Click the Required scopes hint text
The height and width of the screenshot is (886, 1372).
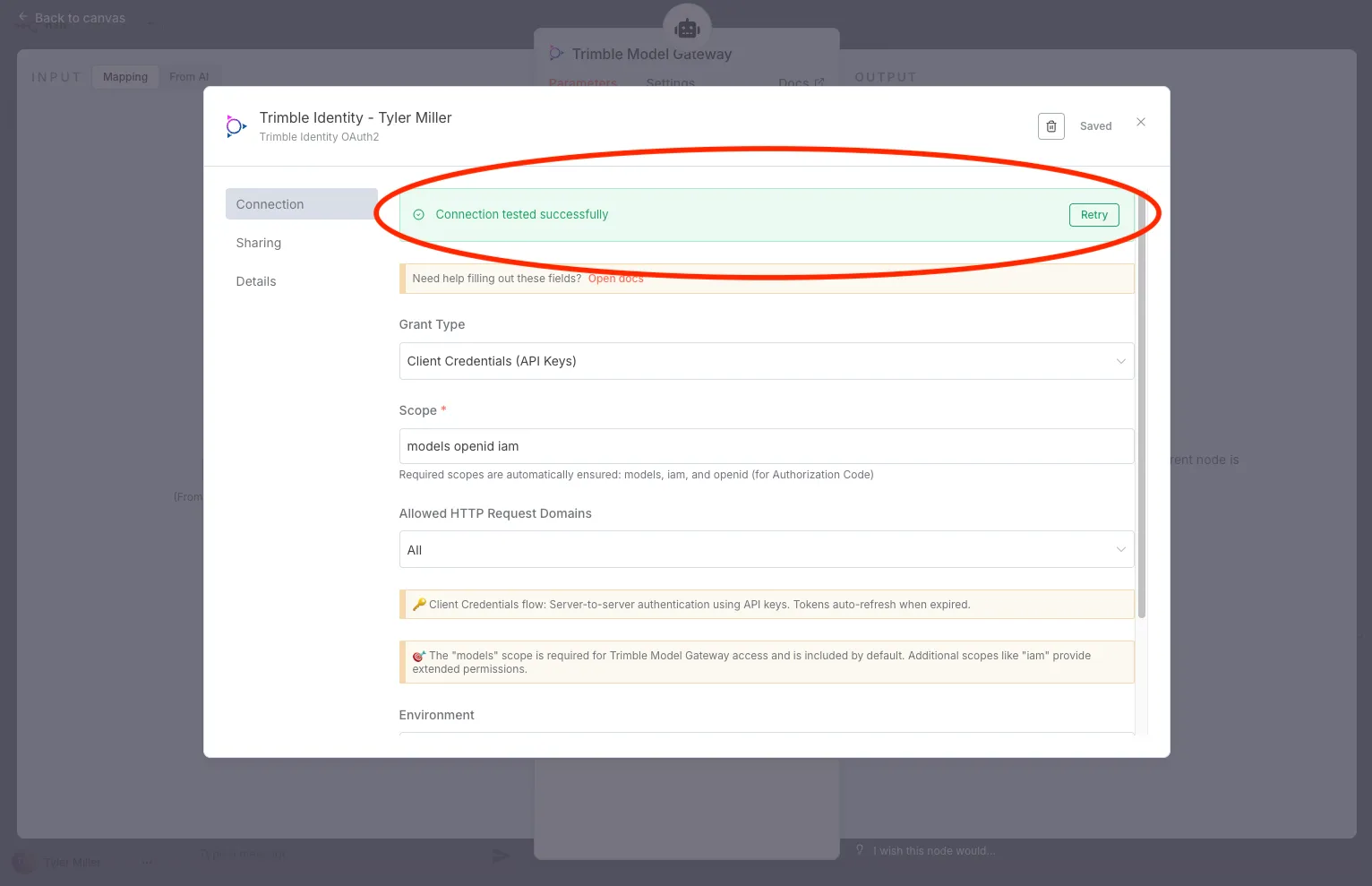coord(636,475)
